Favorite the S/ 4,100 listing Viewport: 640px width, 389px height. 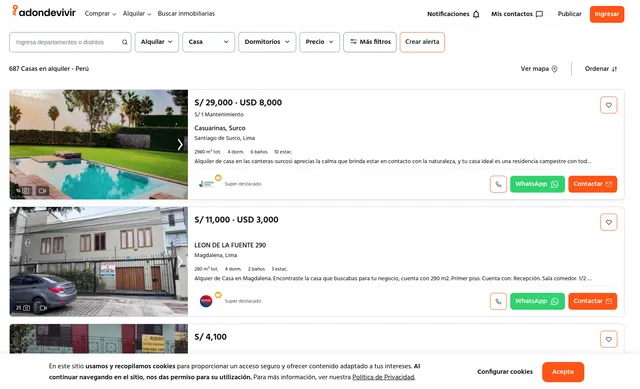608,340
